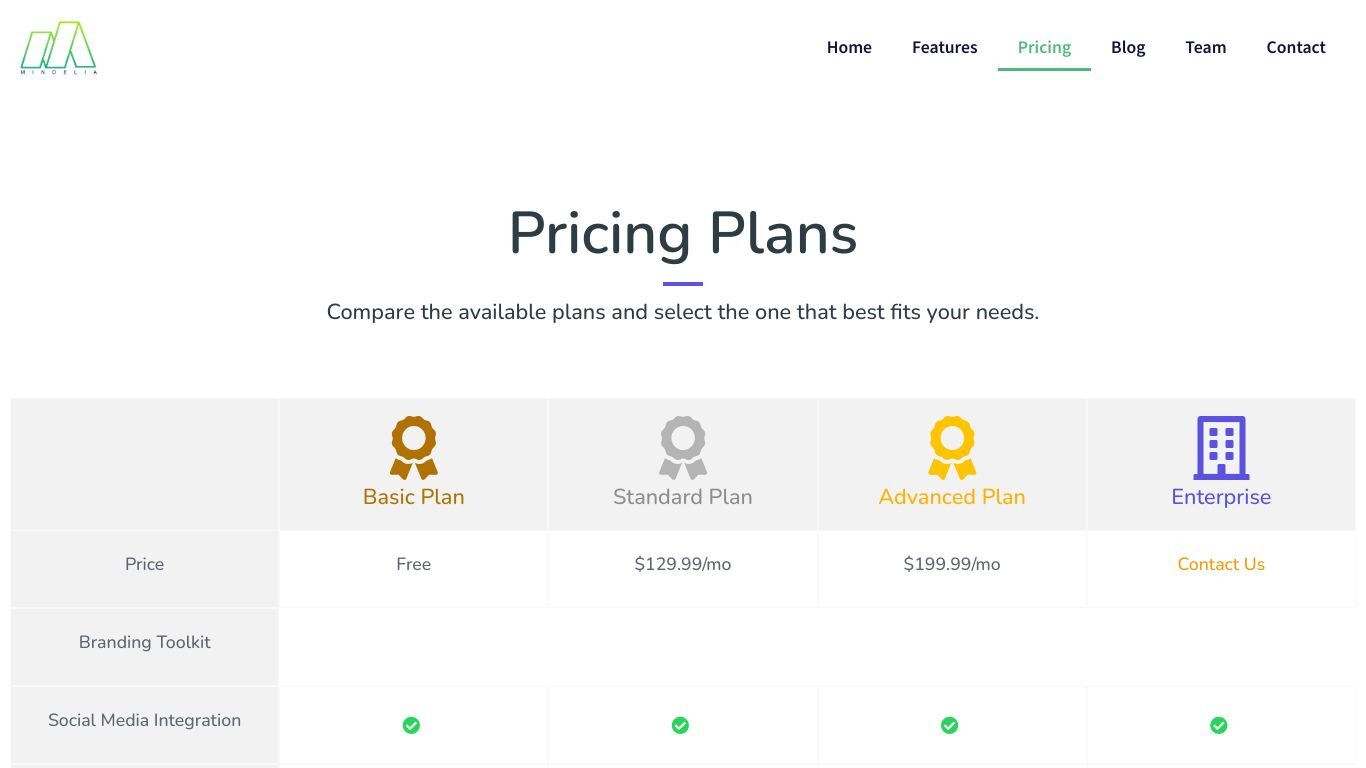
Task: Click the Contact Us enterprise link
Action: pyautogui.click(x=1221, y=564)
